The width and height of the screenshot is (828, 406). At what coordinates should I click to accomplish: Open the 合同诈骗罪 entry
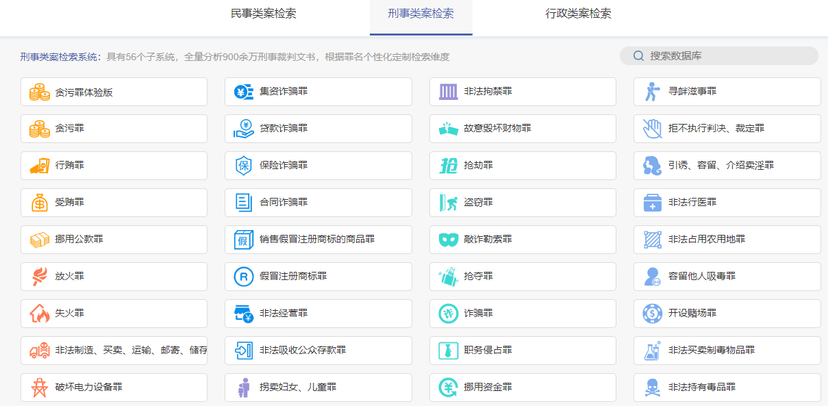pyautogui.click(x=318, y=202)
